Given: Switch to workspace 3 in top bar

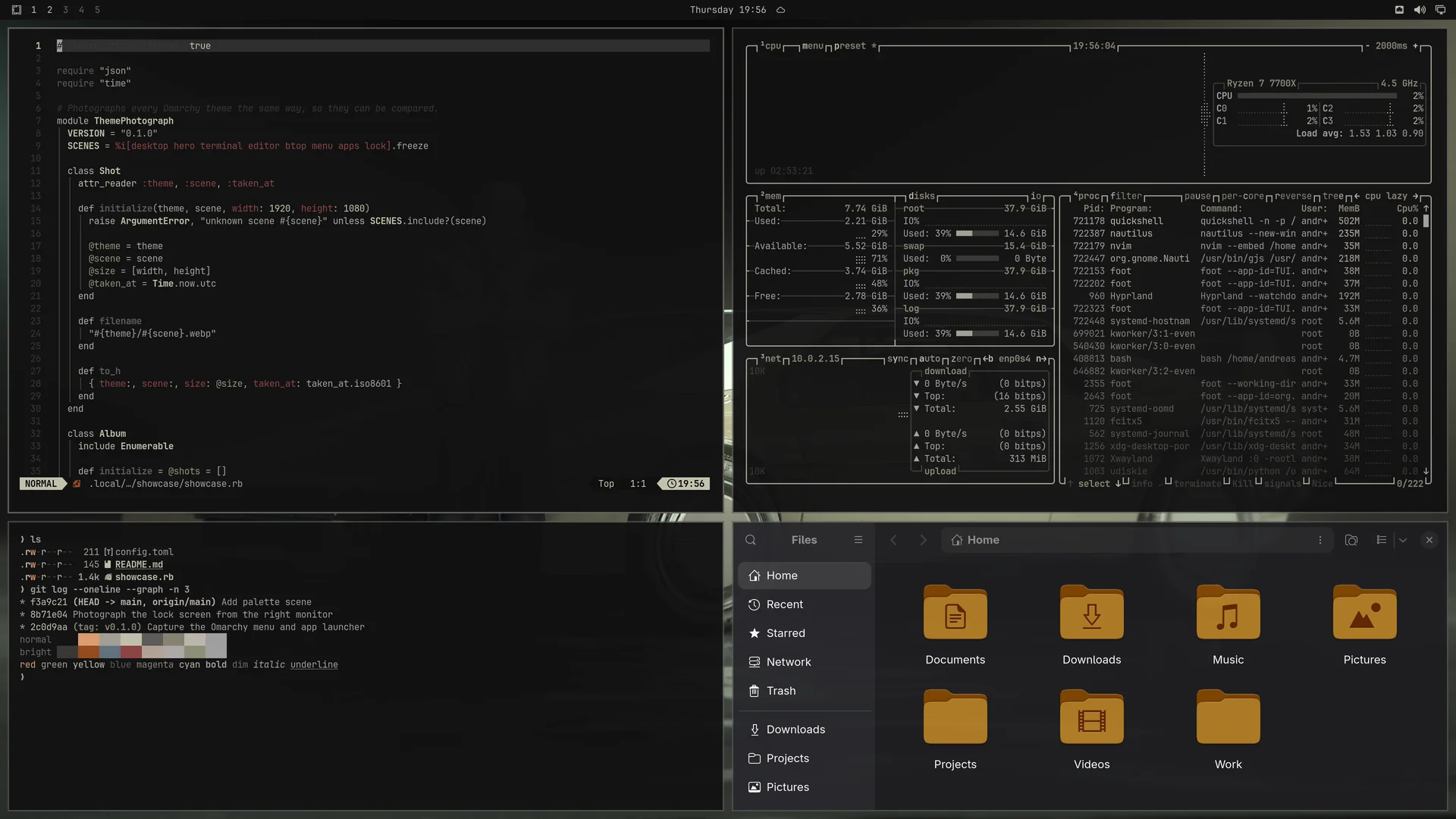Looking at the screenshot, I should tap(65, 10).
